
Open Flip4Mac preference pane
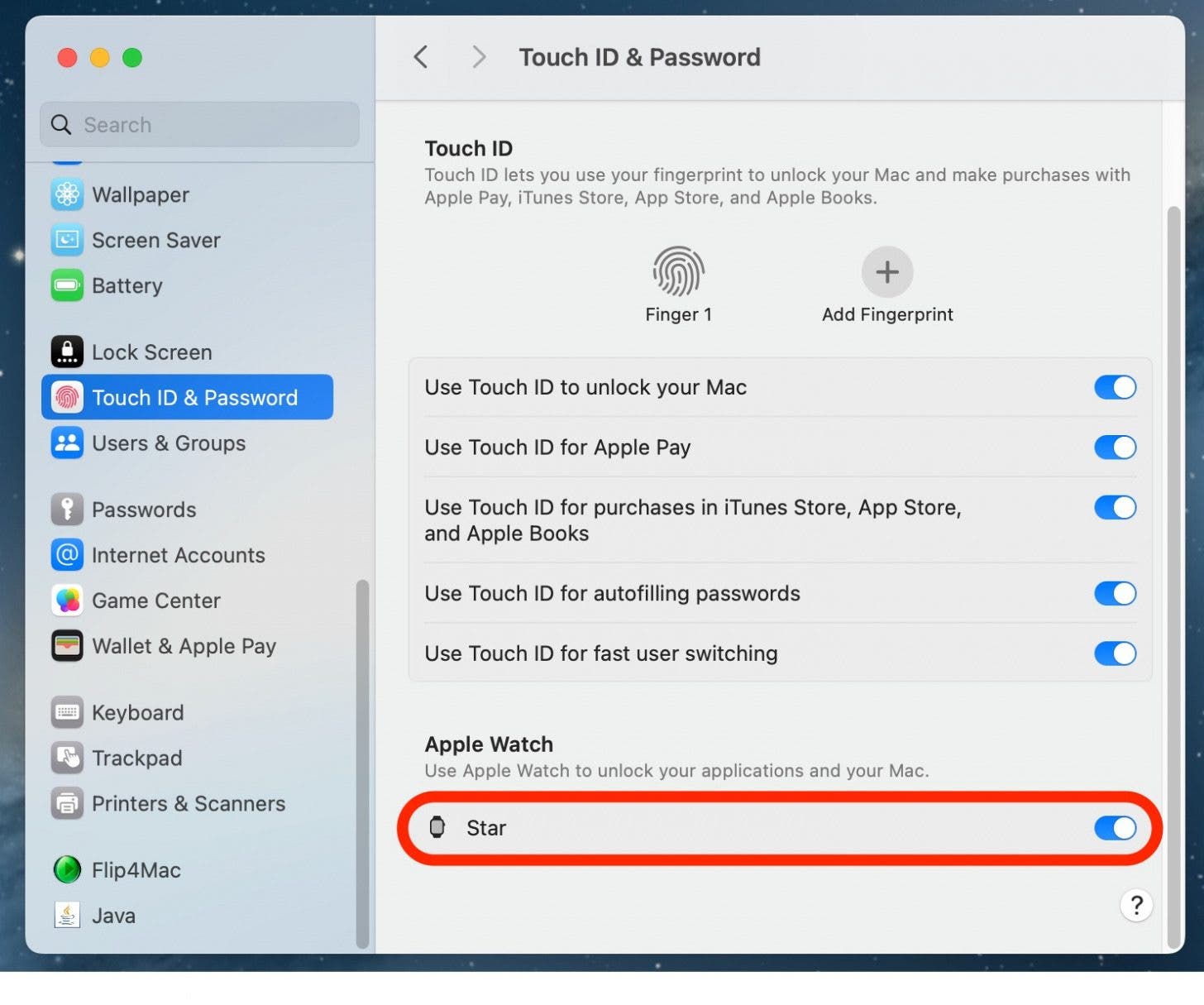[136, 870]
